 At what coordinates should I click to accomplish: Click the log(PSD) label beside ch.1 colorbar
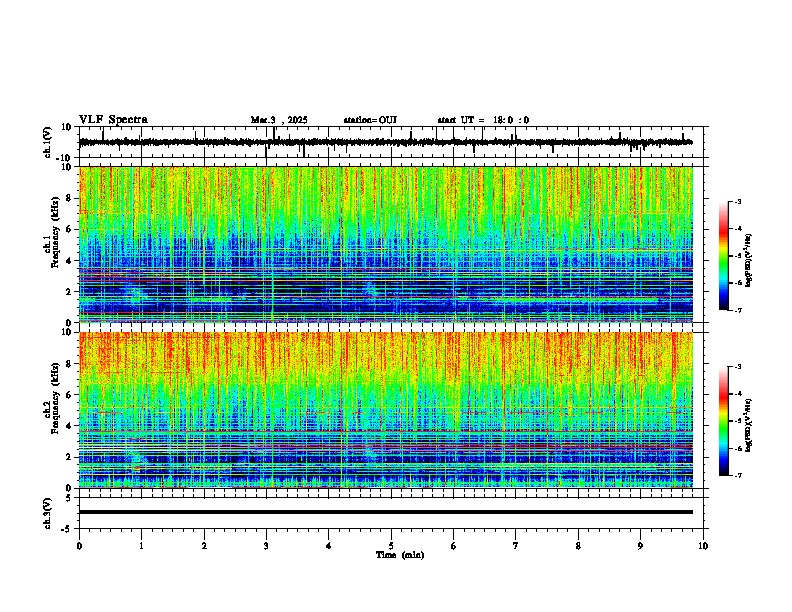(749, 261)
